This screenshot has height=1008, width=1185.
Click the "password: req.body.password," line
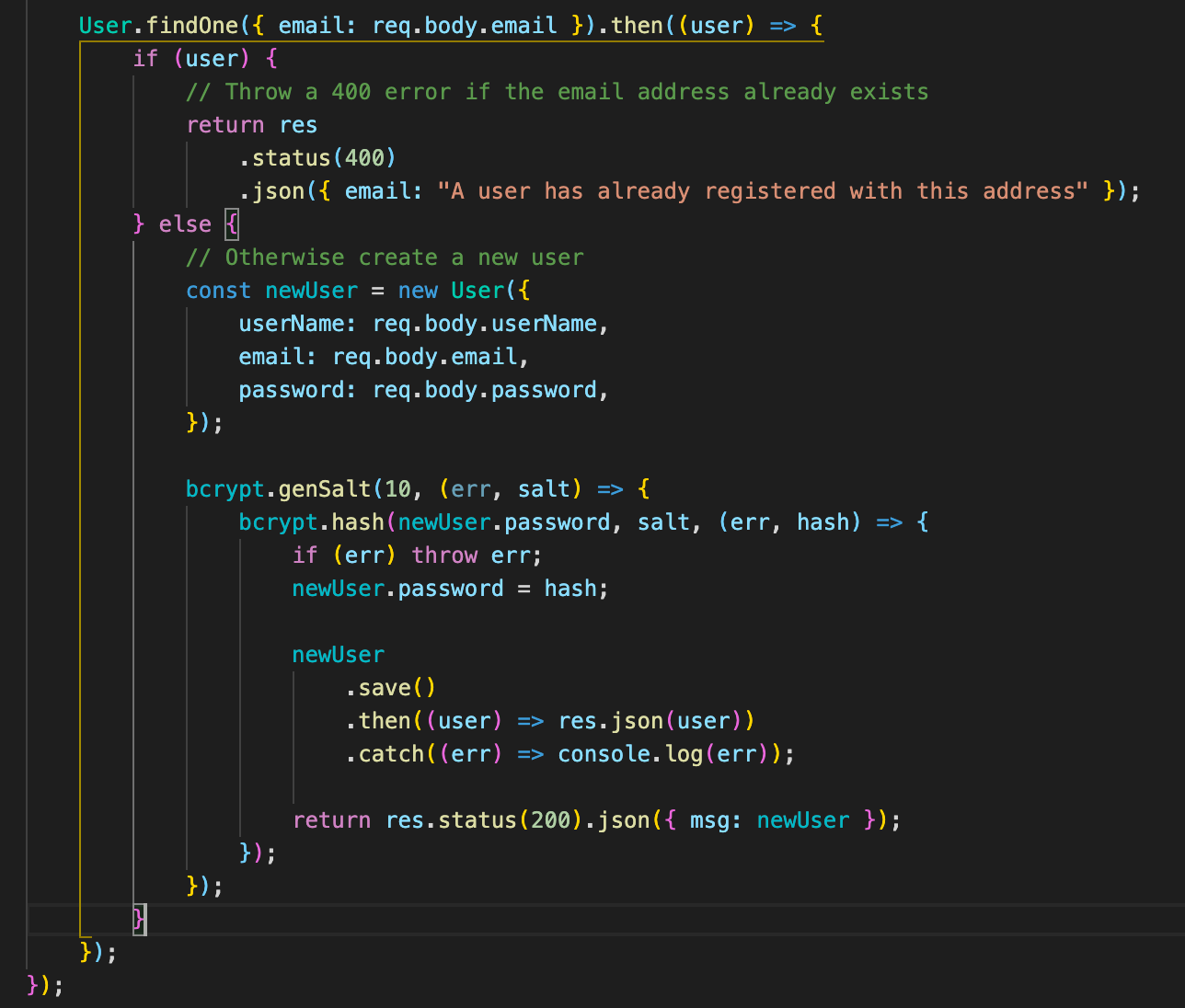424,390
